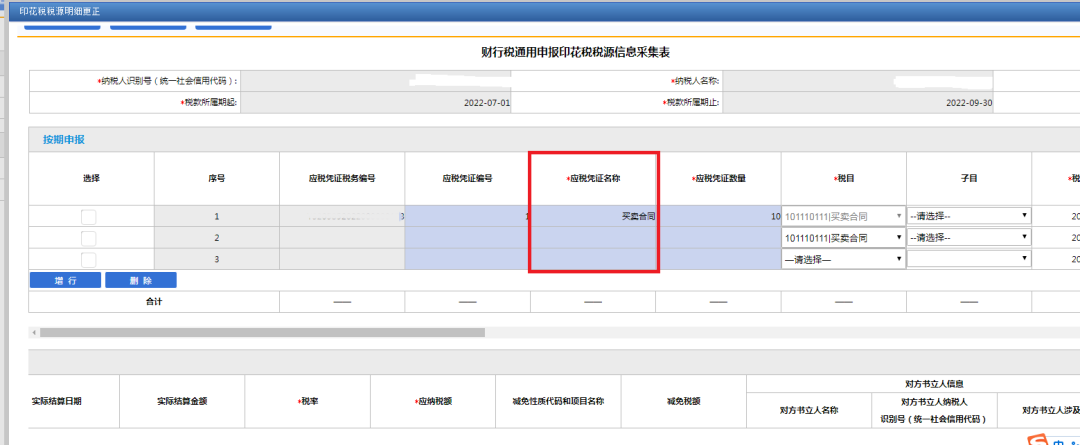
Task: Click the 应税凭证数量 column header
Action: coord(718,178)
